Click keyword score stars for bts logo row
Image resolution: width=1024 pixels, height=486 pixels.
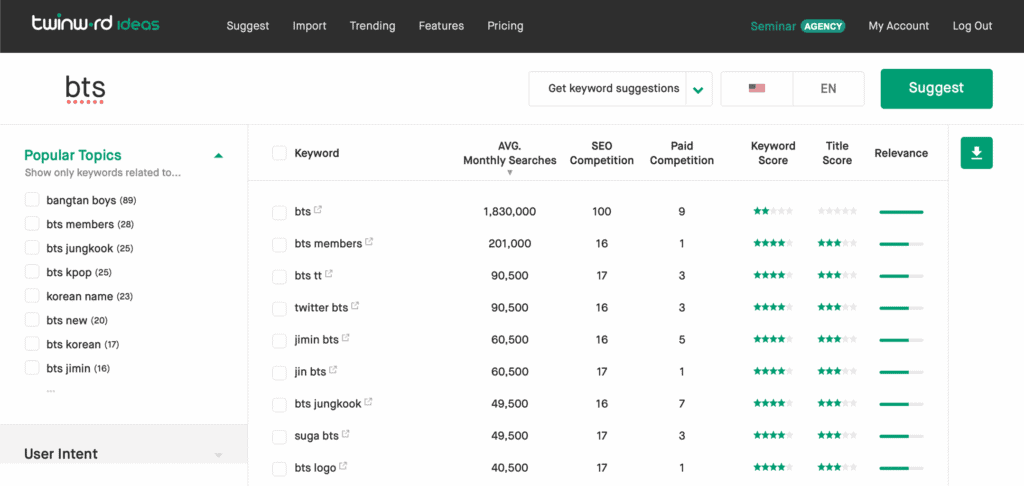(773, 468)
